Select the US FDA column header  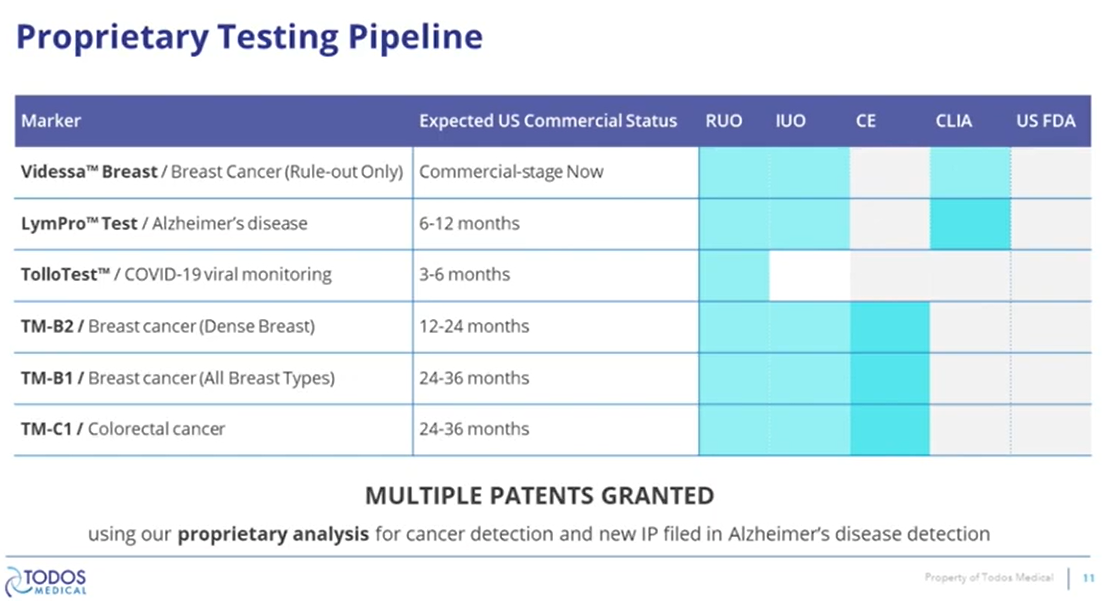coord(1045,121)
